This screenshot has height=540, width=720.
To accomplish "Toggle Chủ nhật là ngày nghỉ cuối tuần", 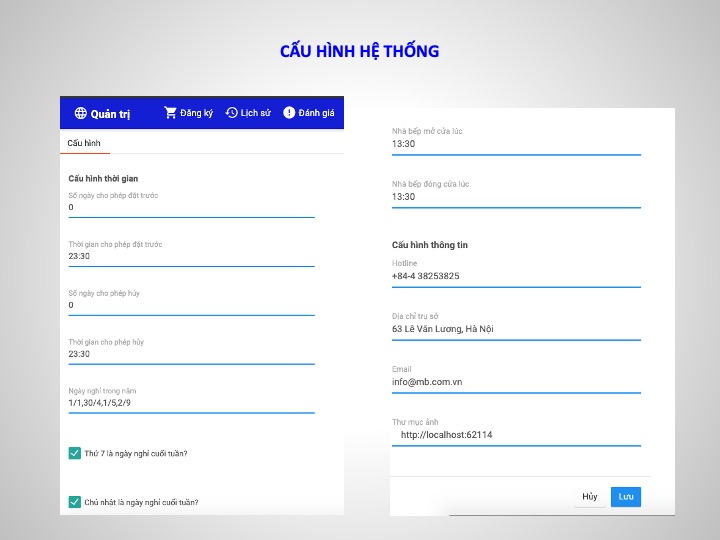I will [x=75, y=502].
